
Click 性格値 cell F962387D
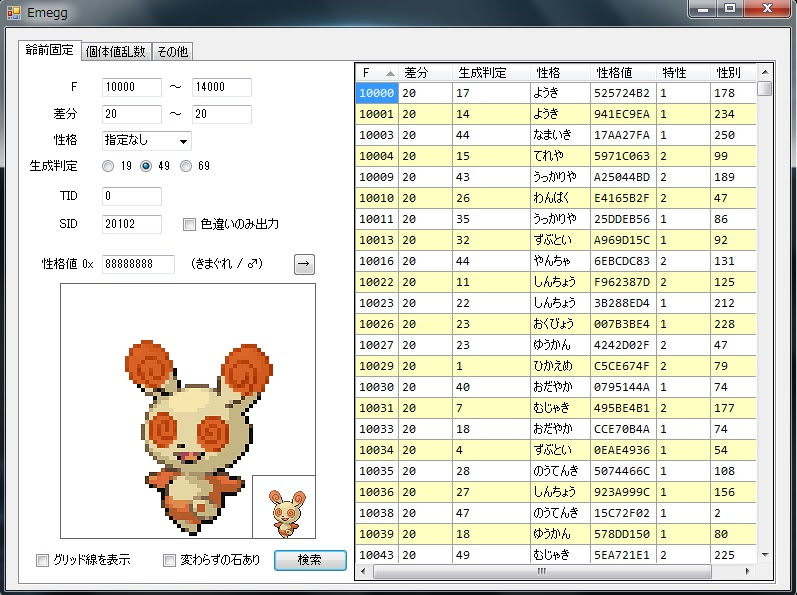click(624, 283)
